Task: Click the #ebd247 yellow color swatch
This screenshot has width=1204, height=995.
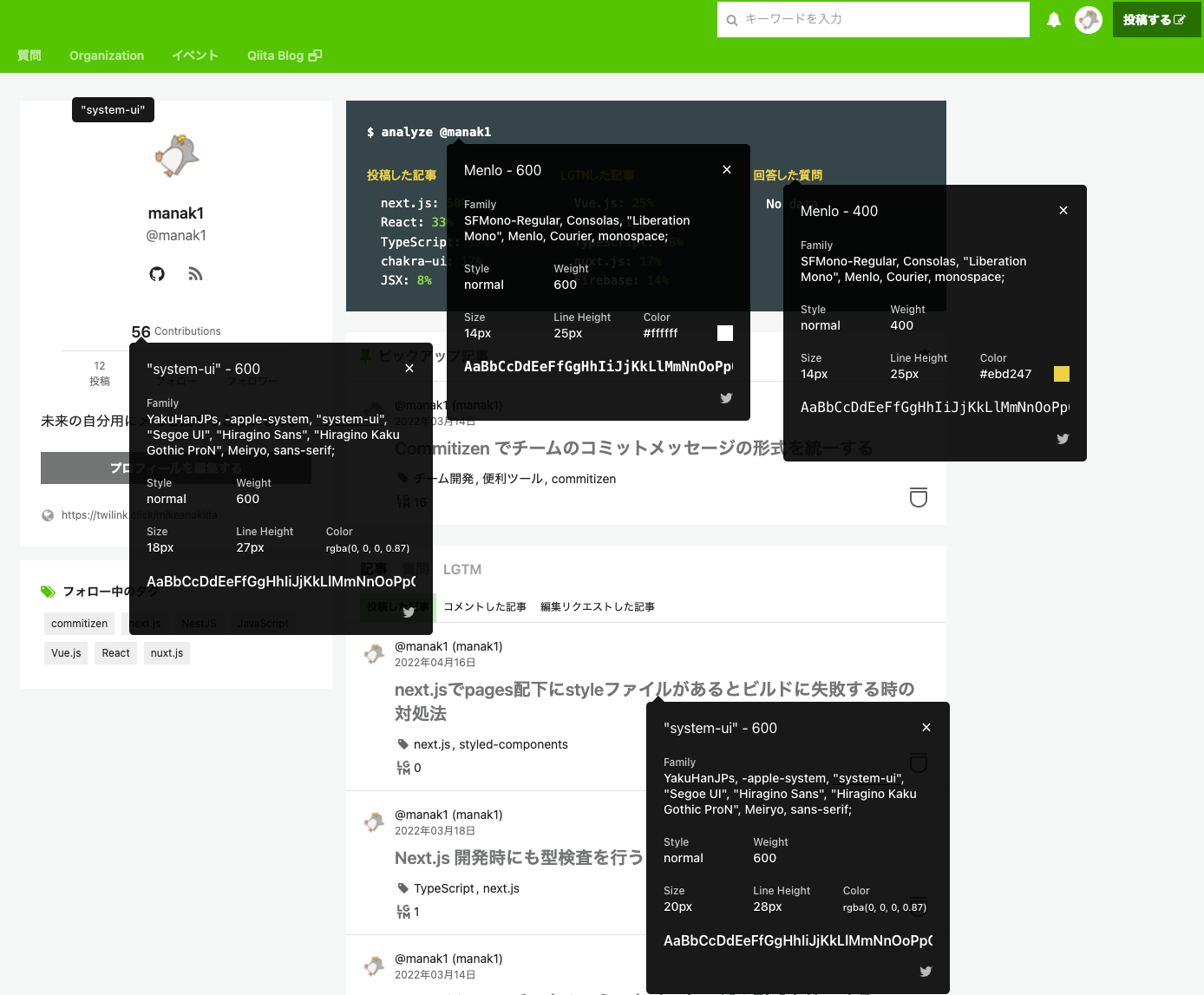Action: (1062, 374)
